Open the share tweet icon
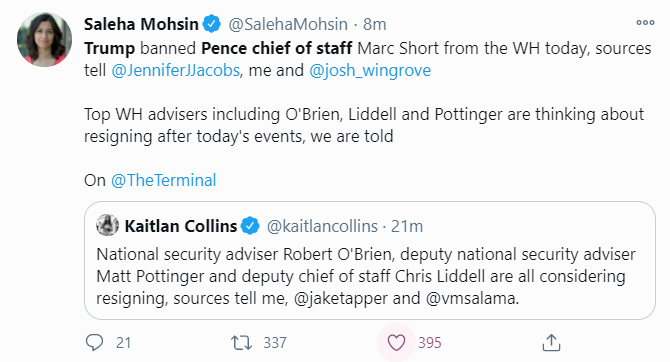 [x=551, y=342]
